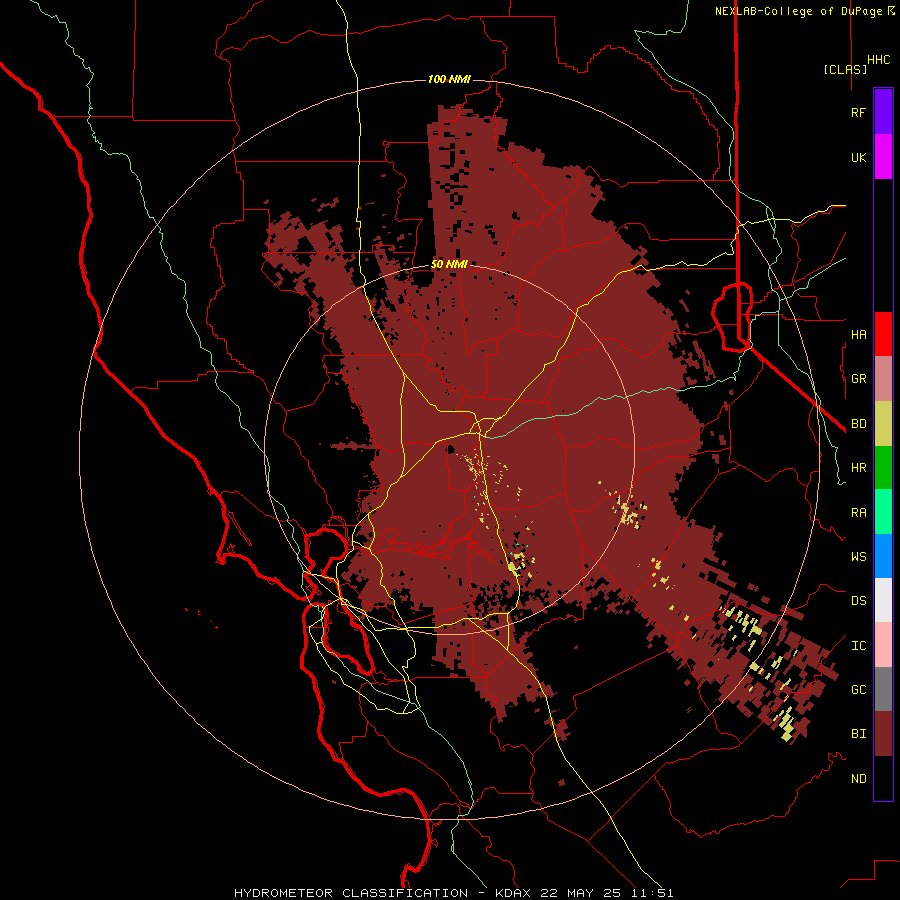Click the '[CLAS]' units label
Image resolution: width=900 pixels, height=900 pixels.
(x=845, y=69)
